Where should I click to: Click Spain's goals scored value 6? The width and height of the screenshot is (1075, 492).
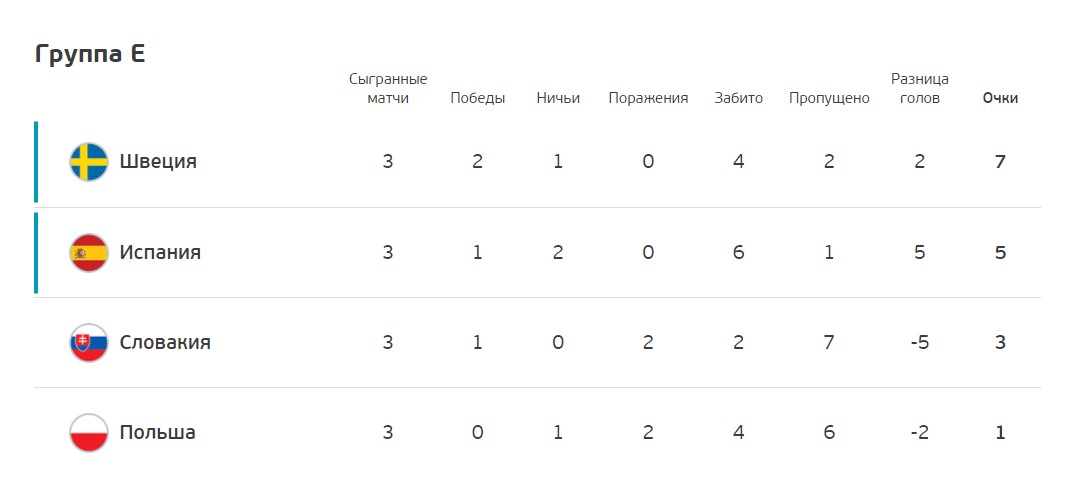point(738,253)
